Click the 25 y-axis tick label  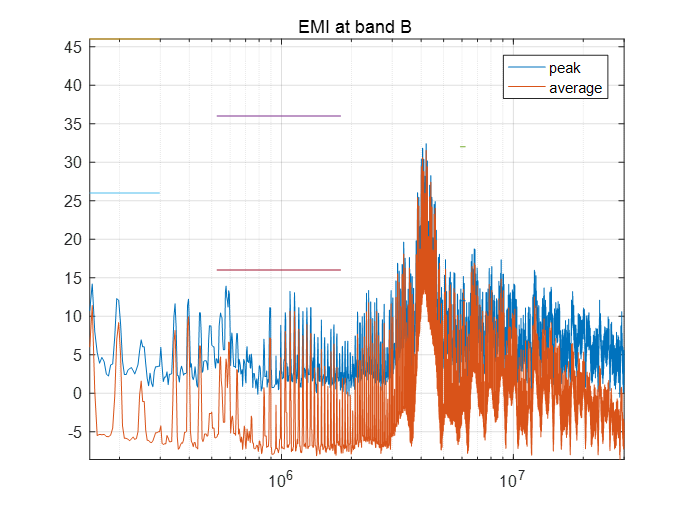click(72, 201)
